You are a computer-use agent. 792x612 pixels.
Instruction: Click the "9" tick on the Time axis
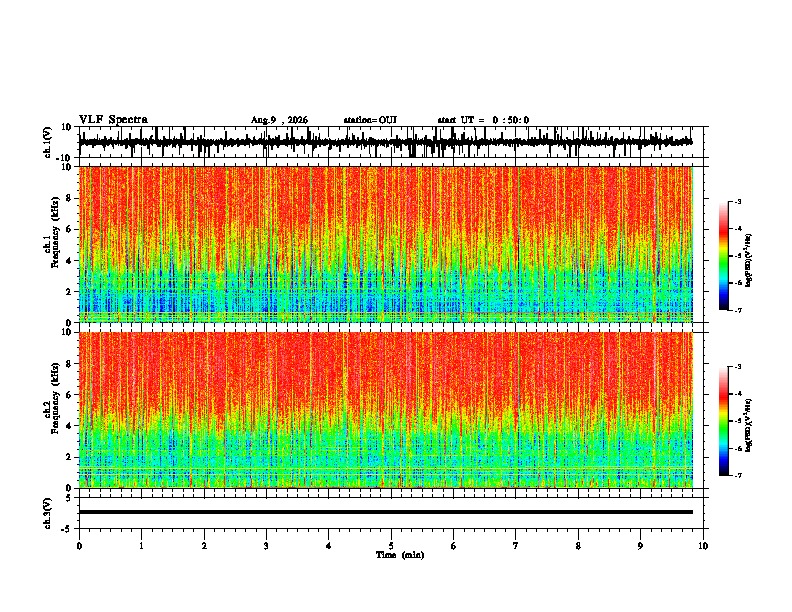[640, 546]
